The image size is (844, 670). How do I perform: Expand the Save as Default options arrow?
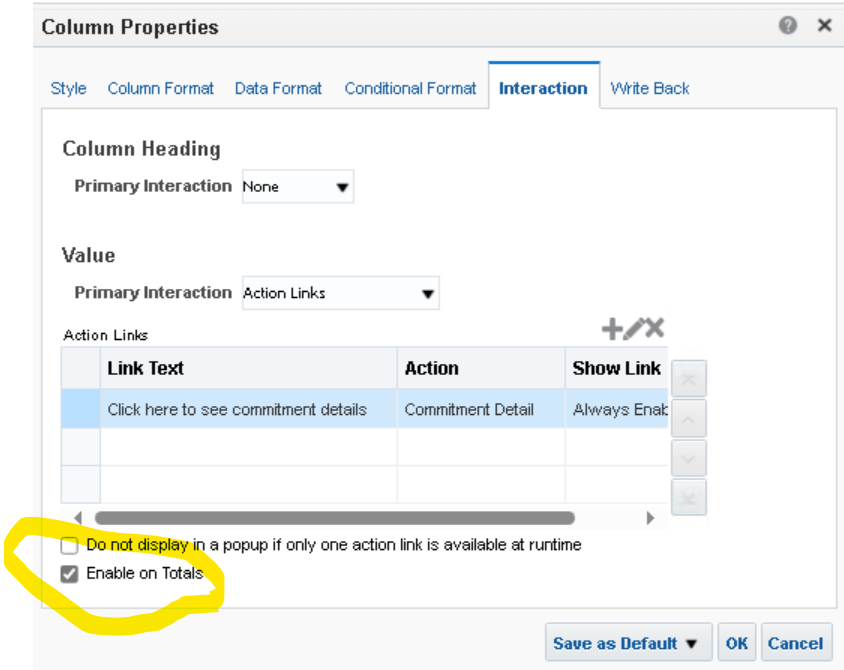[x=692, y=644]
